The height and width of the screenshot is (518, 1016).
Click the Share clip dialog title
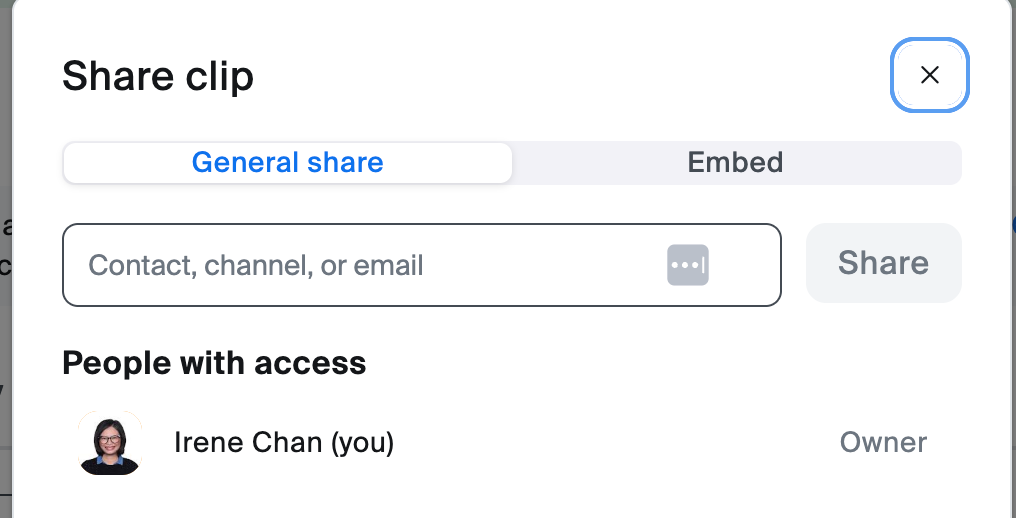tap(158, 77)
